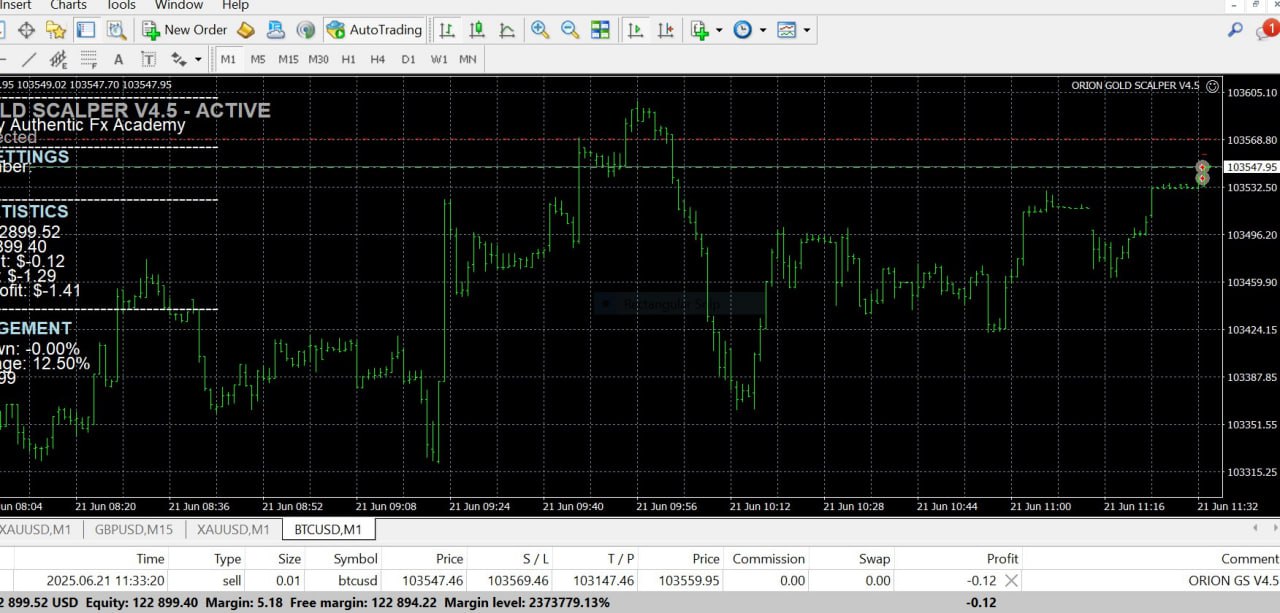Screen dimensions: 1280x613
Task: Open the Charts menu
Action: pyautogui.click(x=68, y=5)
